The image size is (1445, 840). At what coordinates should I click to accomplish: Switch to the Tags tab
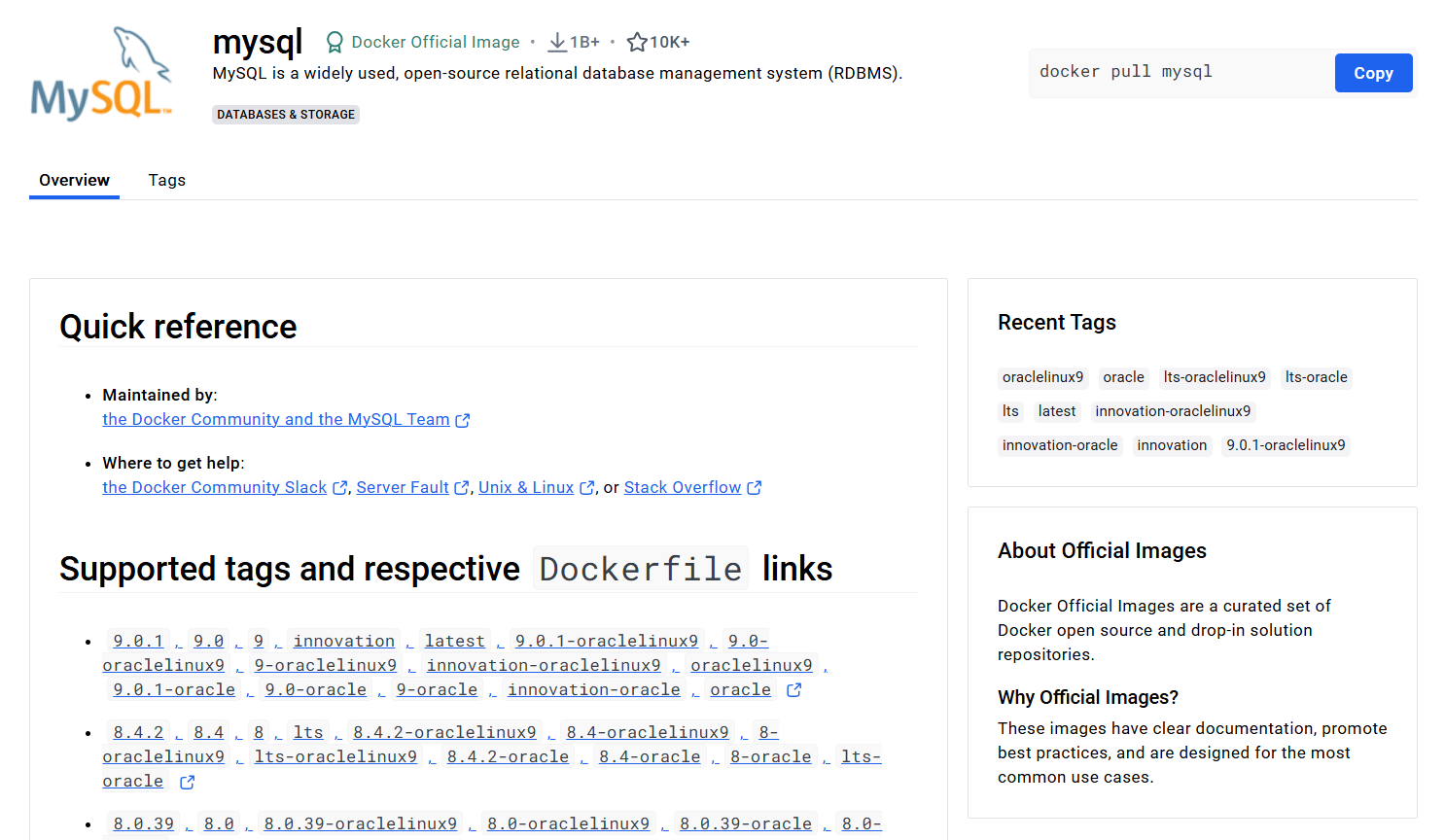pos(167,180)
